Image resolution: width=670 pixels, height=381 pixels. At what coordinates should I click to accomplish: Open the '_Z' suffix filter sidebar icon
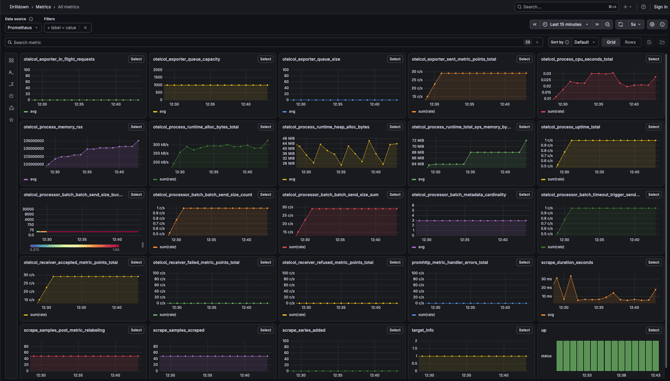pyautogui.click(x=11, y=84)
